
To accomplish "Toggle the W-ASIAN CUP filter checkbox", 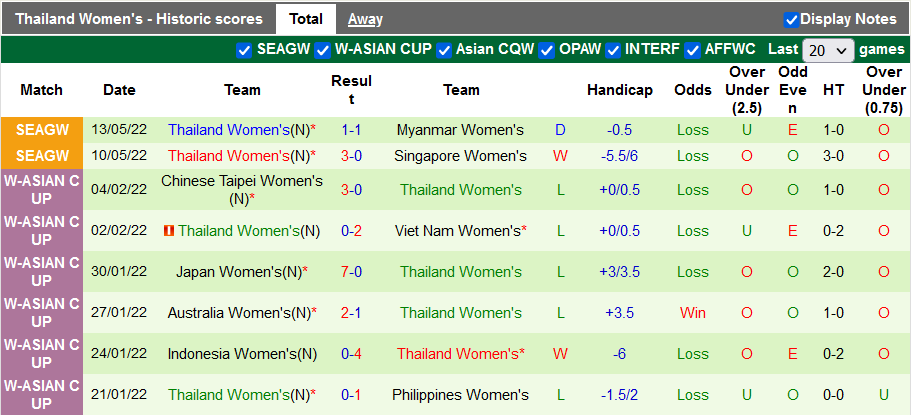I will (322, 50).
